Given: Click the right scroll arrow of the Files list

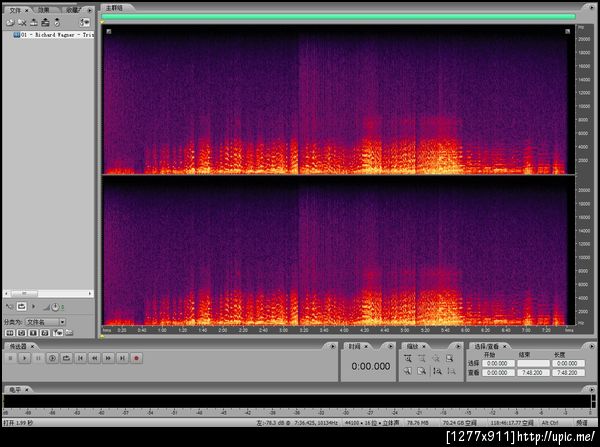Looking at the screenshot, I should click(x=90, y=294).
